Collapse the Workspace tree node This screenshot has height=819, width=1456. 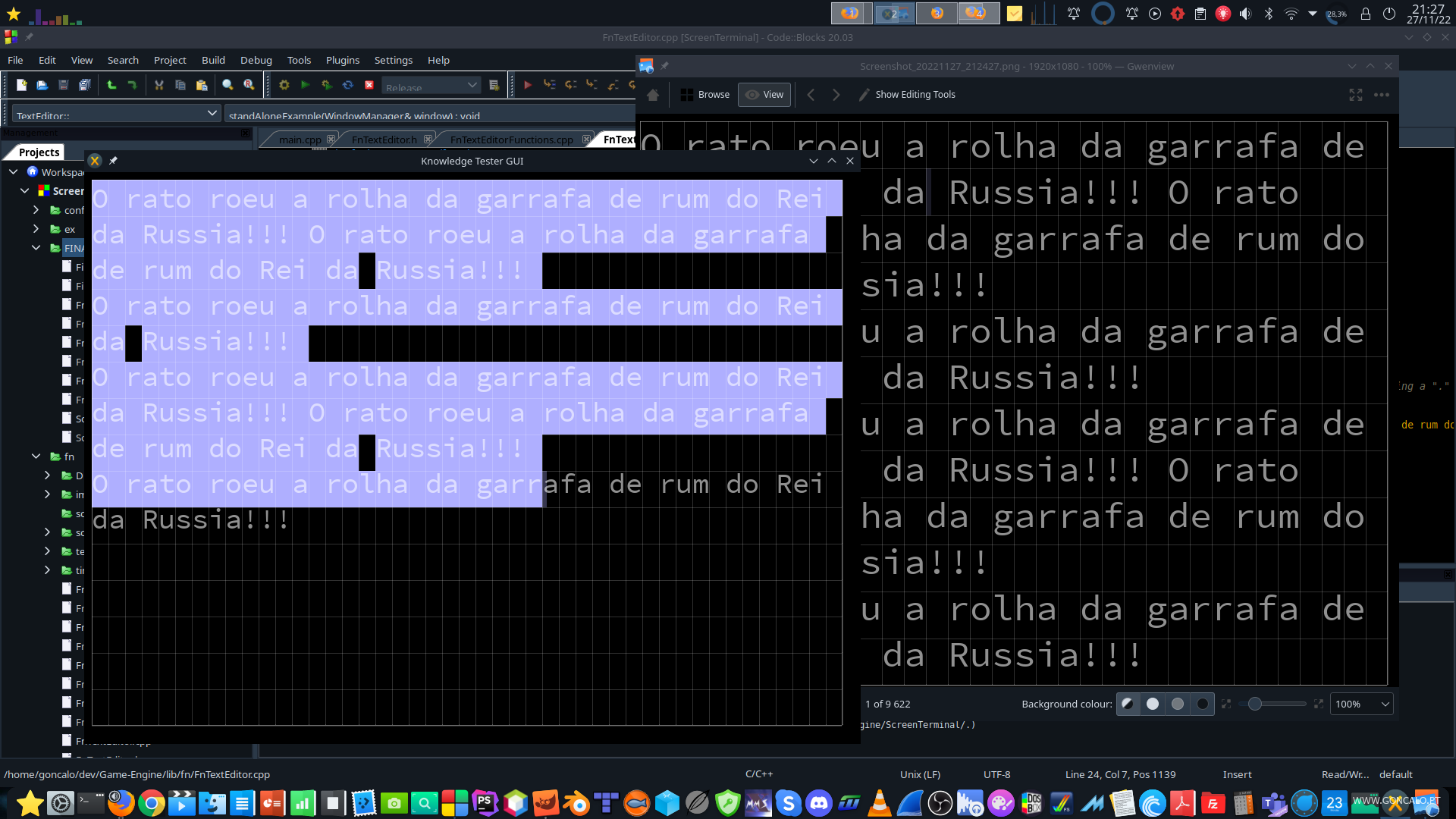[x=14, y=172]
